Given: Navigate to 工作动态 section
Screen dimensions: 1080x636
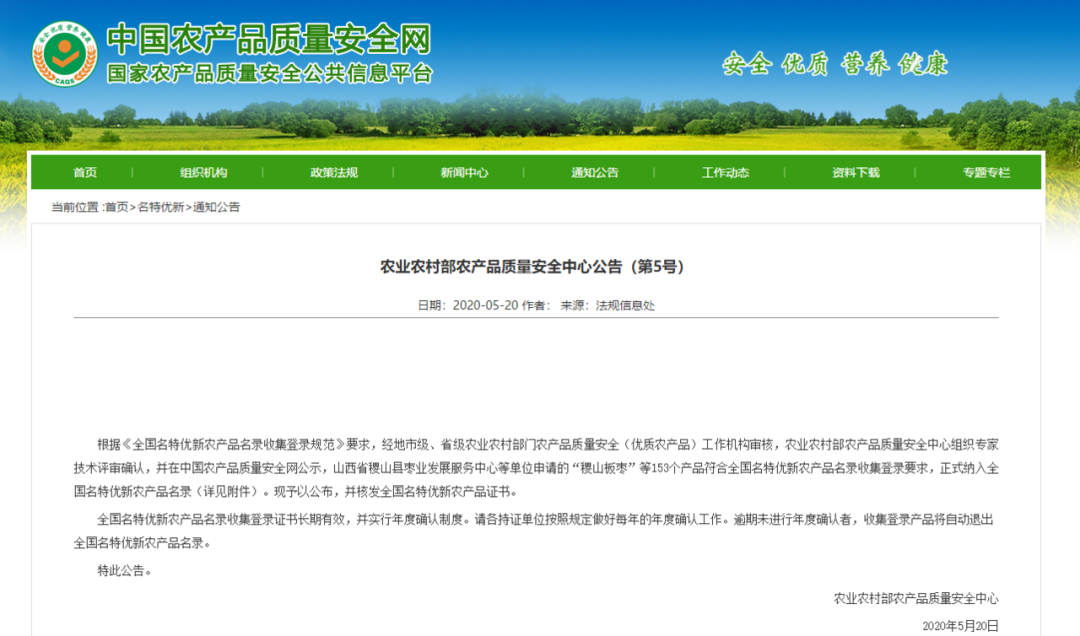Looking at the screenshot, I should [725, 172].
